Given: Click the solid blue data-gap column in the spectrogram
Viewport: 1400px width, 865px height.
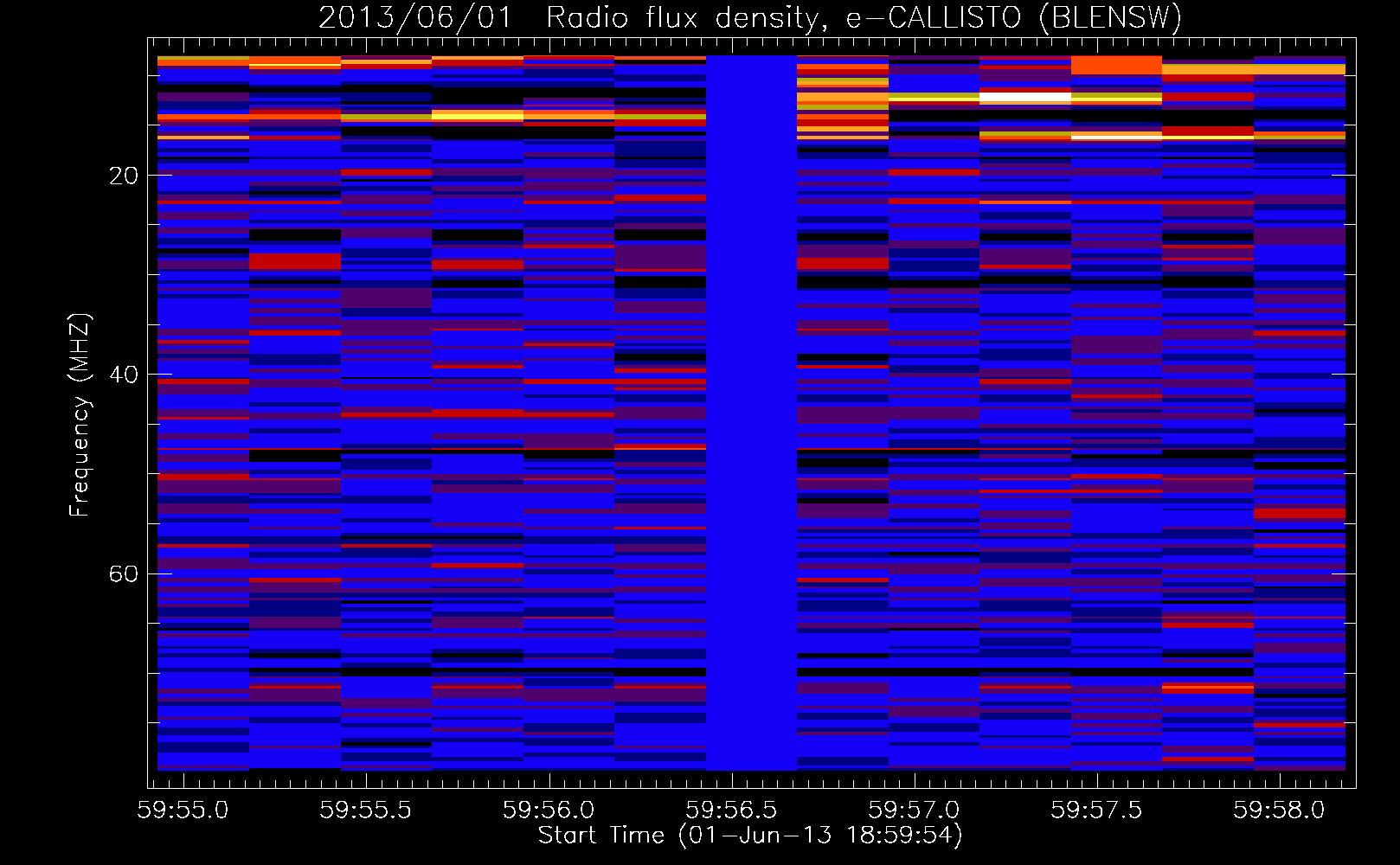Looking at the screenshot, I should [751, 413].
